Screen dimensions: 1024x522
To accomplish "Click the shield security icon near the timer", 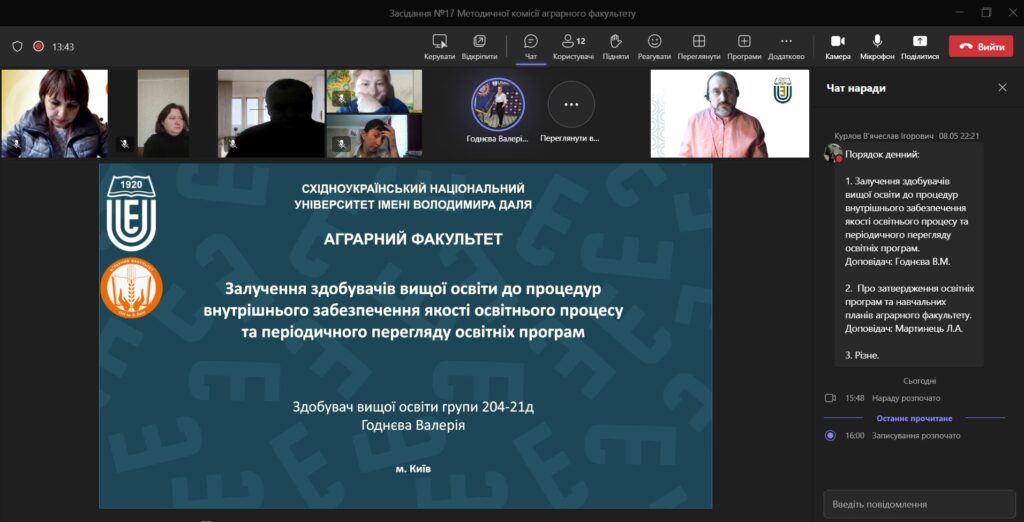I will tap(17, 46).
